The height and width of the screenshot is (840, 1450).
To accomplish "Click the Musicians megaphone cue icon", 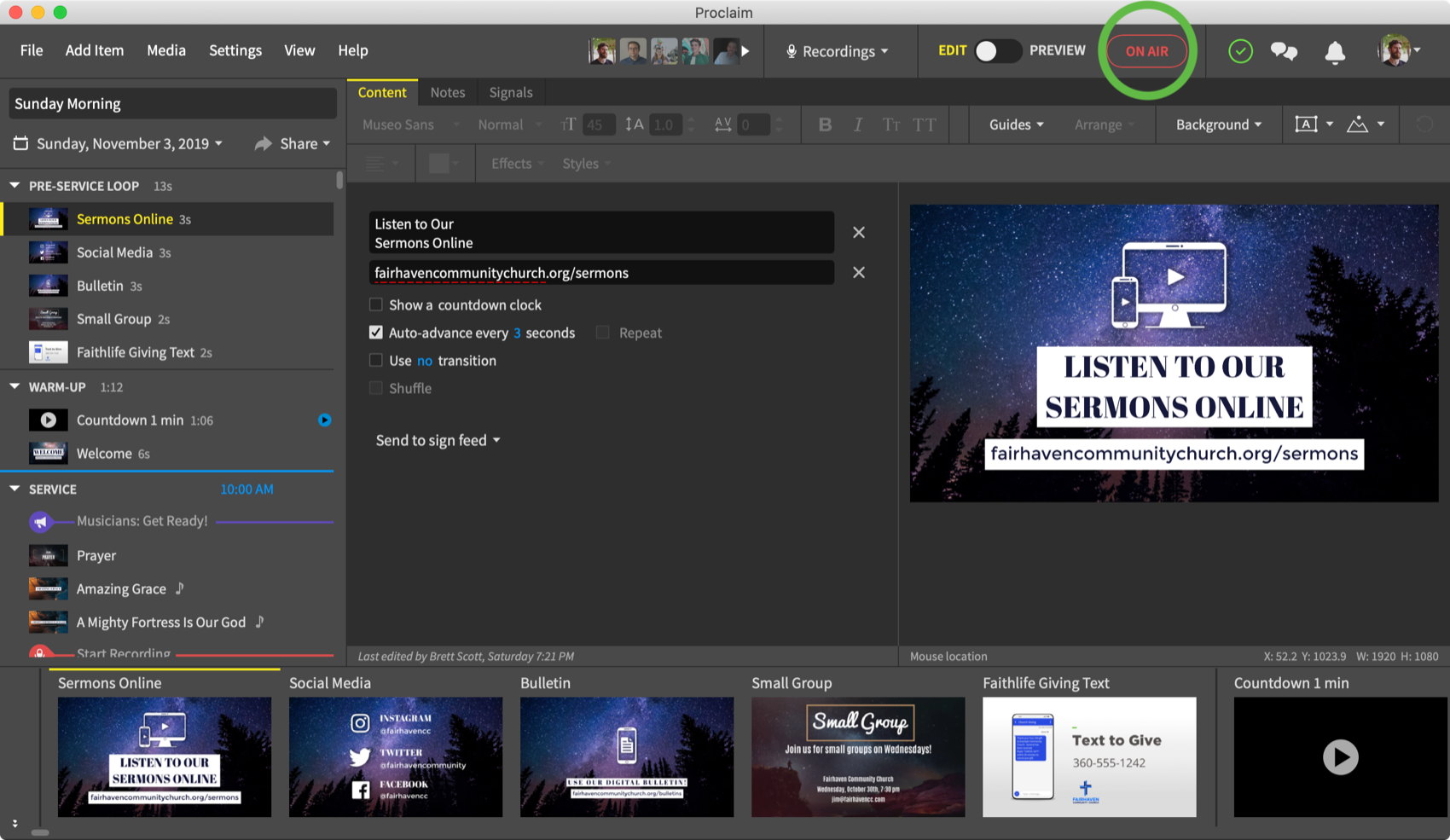I will 40,521.
